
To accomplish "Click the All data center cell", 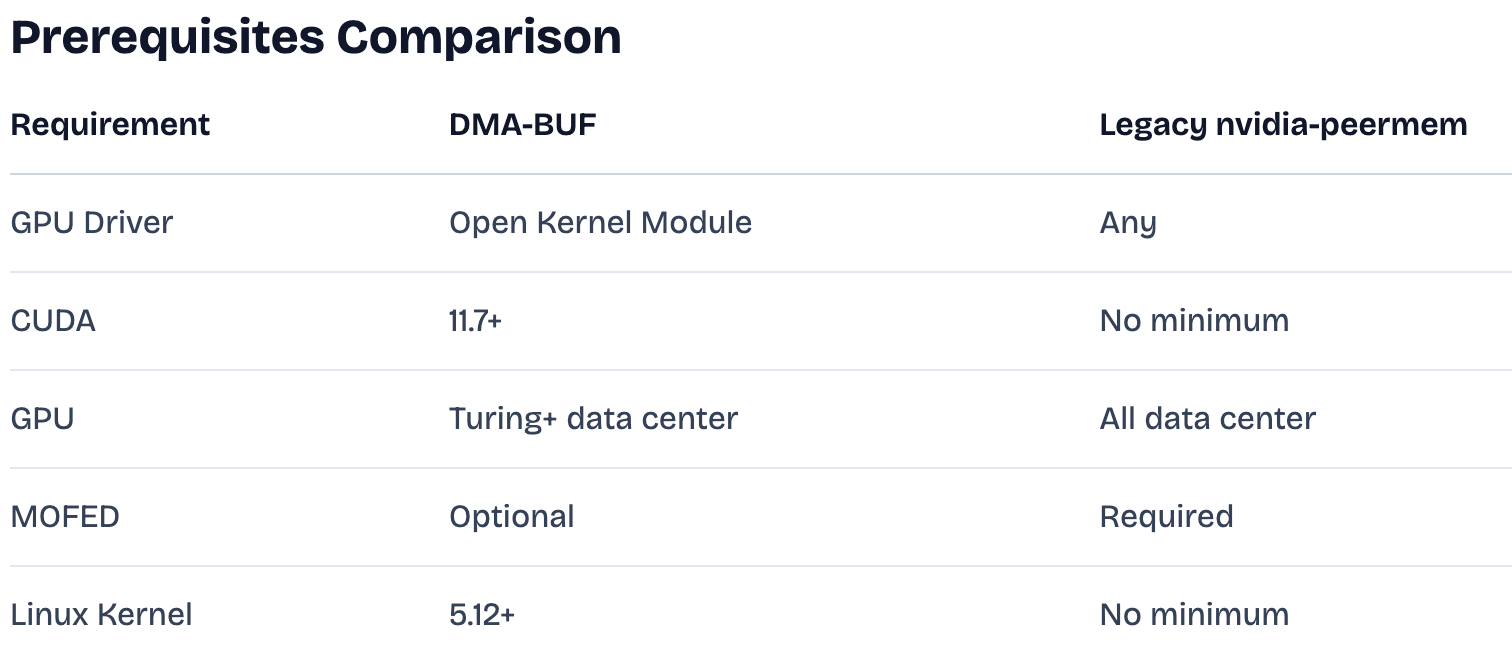I will coord(1207,418).
